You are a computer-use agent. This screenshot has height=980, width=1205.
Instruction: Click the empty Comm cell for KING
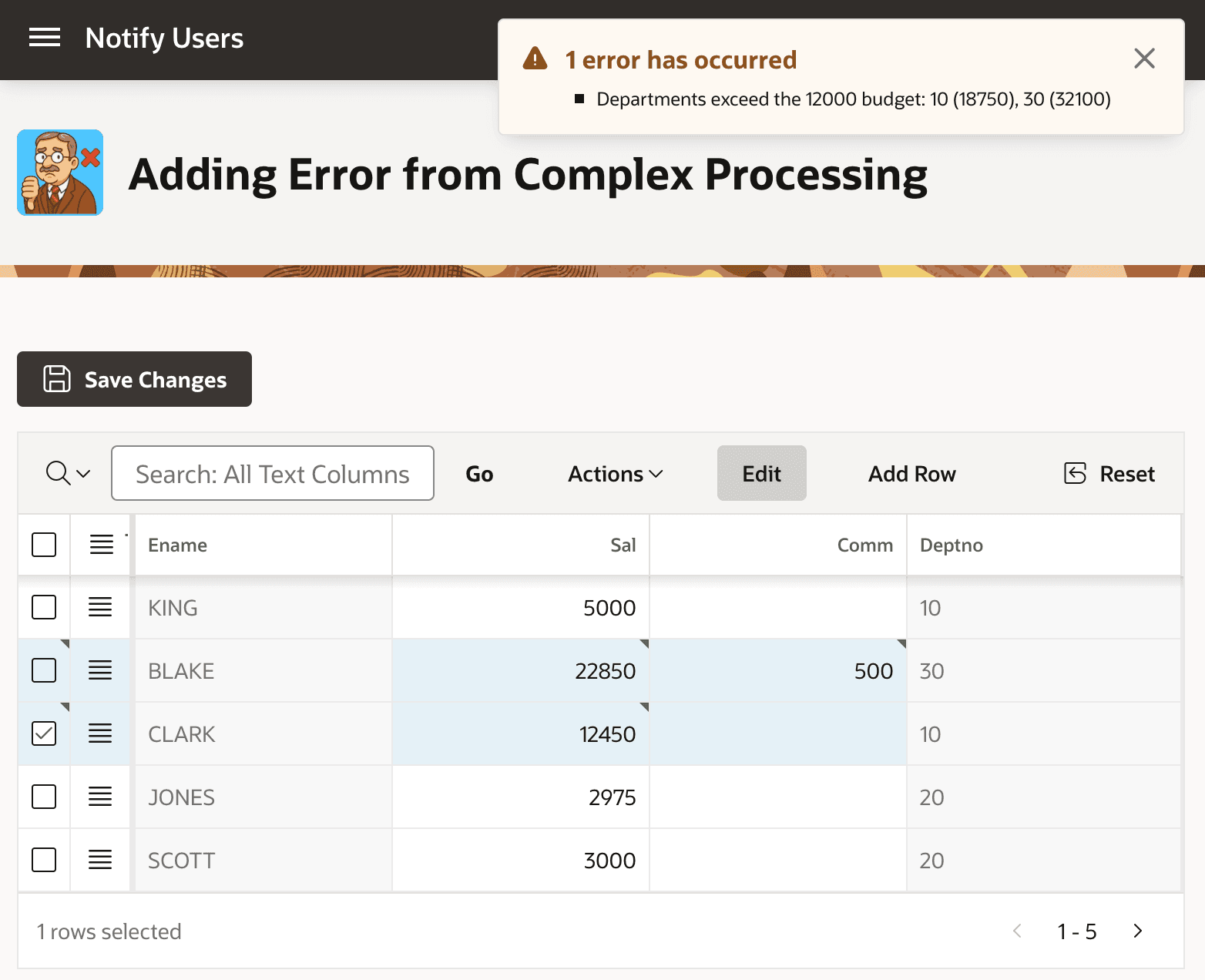pyautogui.click(x=778, y=608)
